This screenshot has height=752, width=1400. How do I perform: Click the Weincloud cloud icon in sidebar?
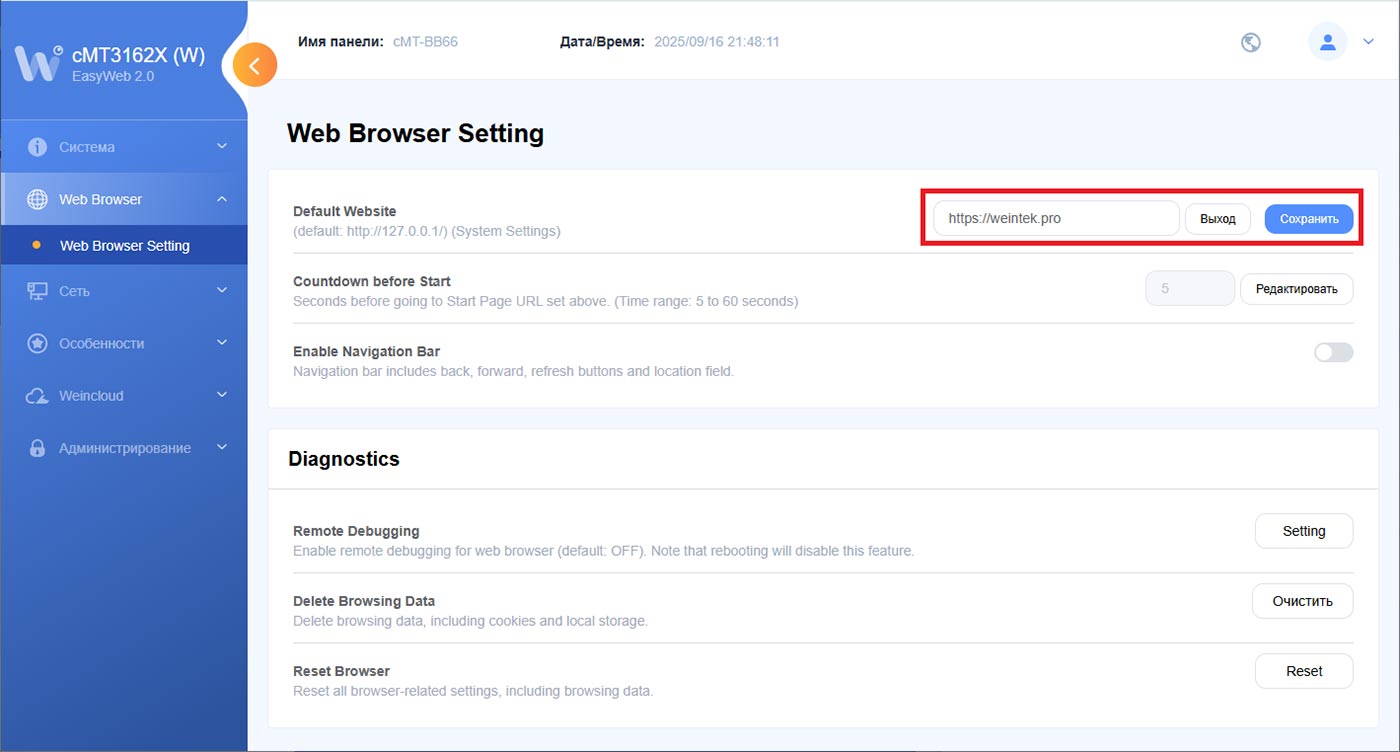[37, 396]
